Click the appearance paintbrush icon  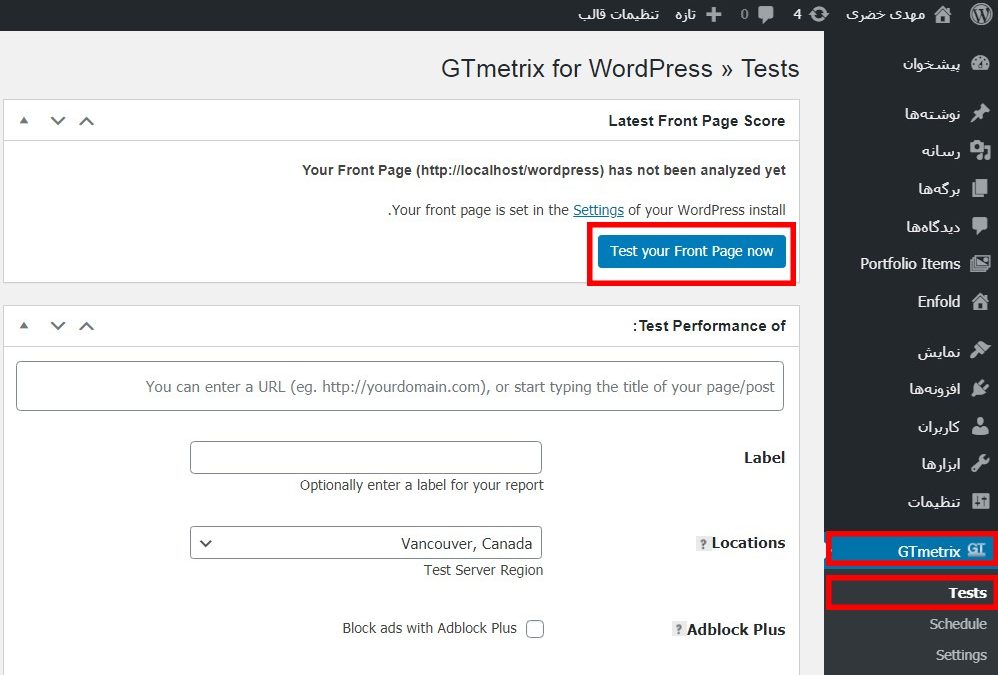point(980,351)
